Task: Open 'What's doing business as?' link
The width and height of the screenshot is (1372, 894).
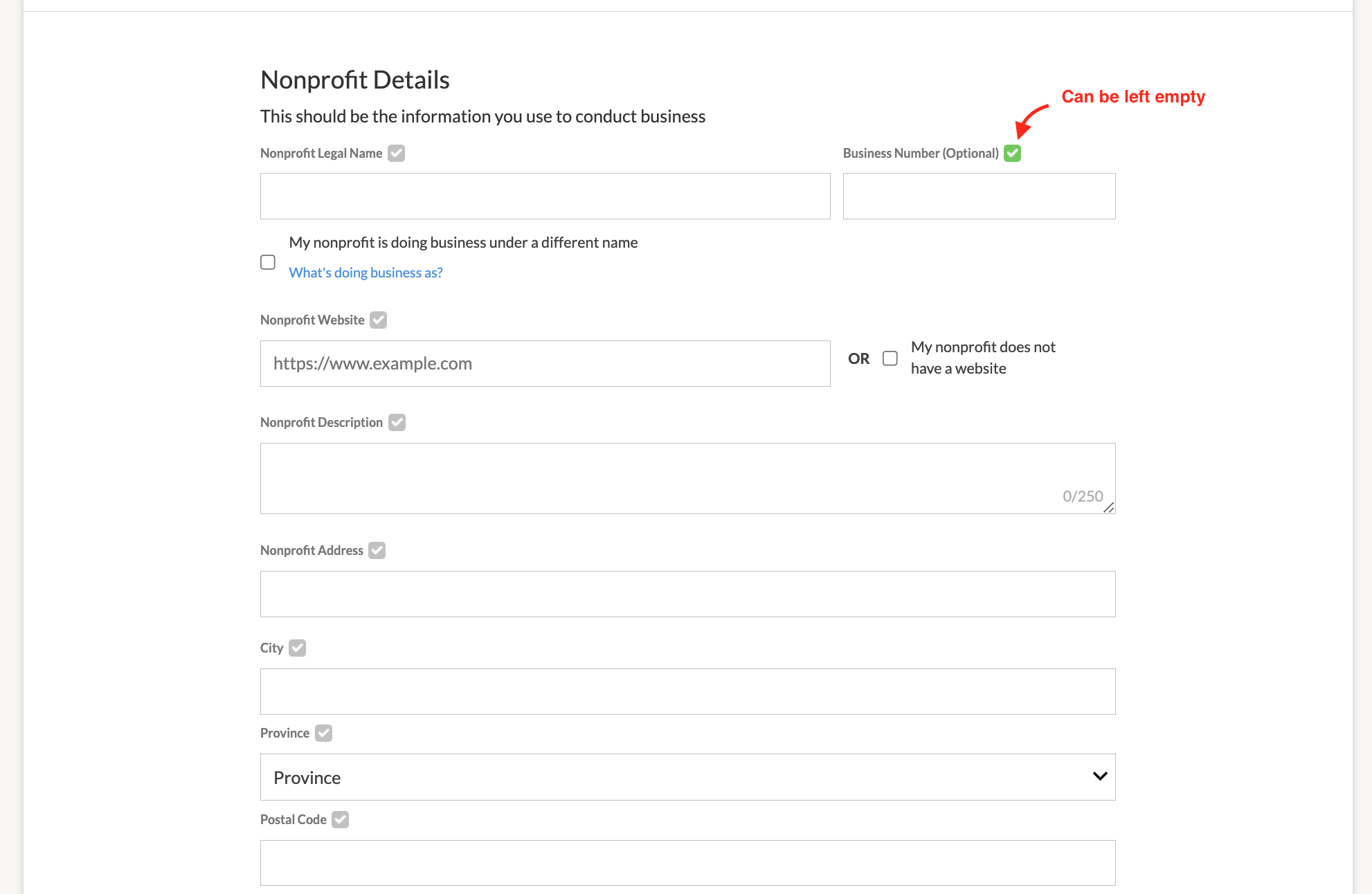Action: coord(365,273)
